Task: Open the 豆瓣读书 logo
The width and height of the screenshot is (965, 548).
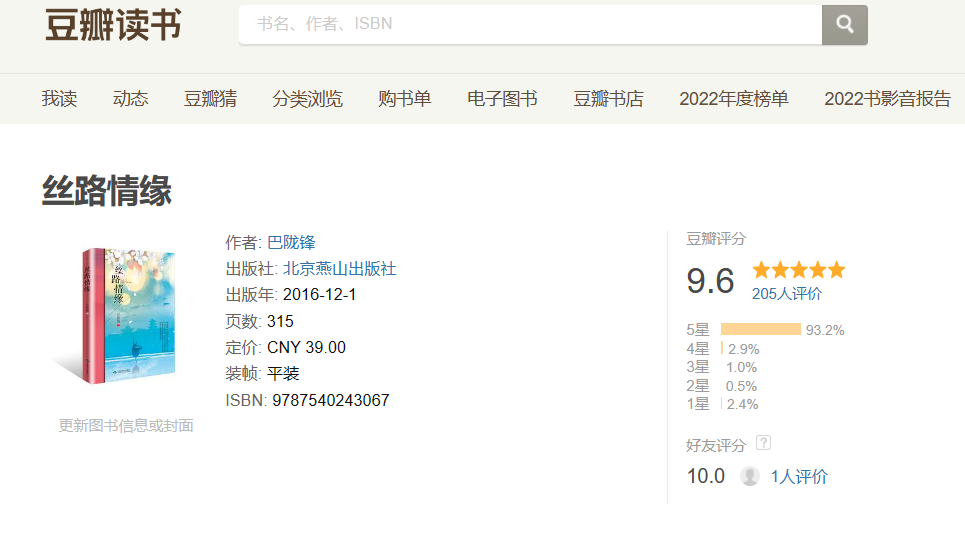Action: (113, 25)
